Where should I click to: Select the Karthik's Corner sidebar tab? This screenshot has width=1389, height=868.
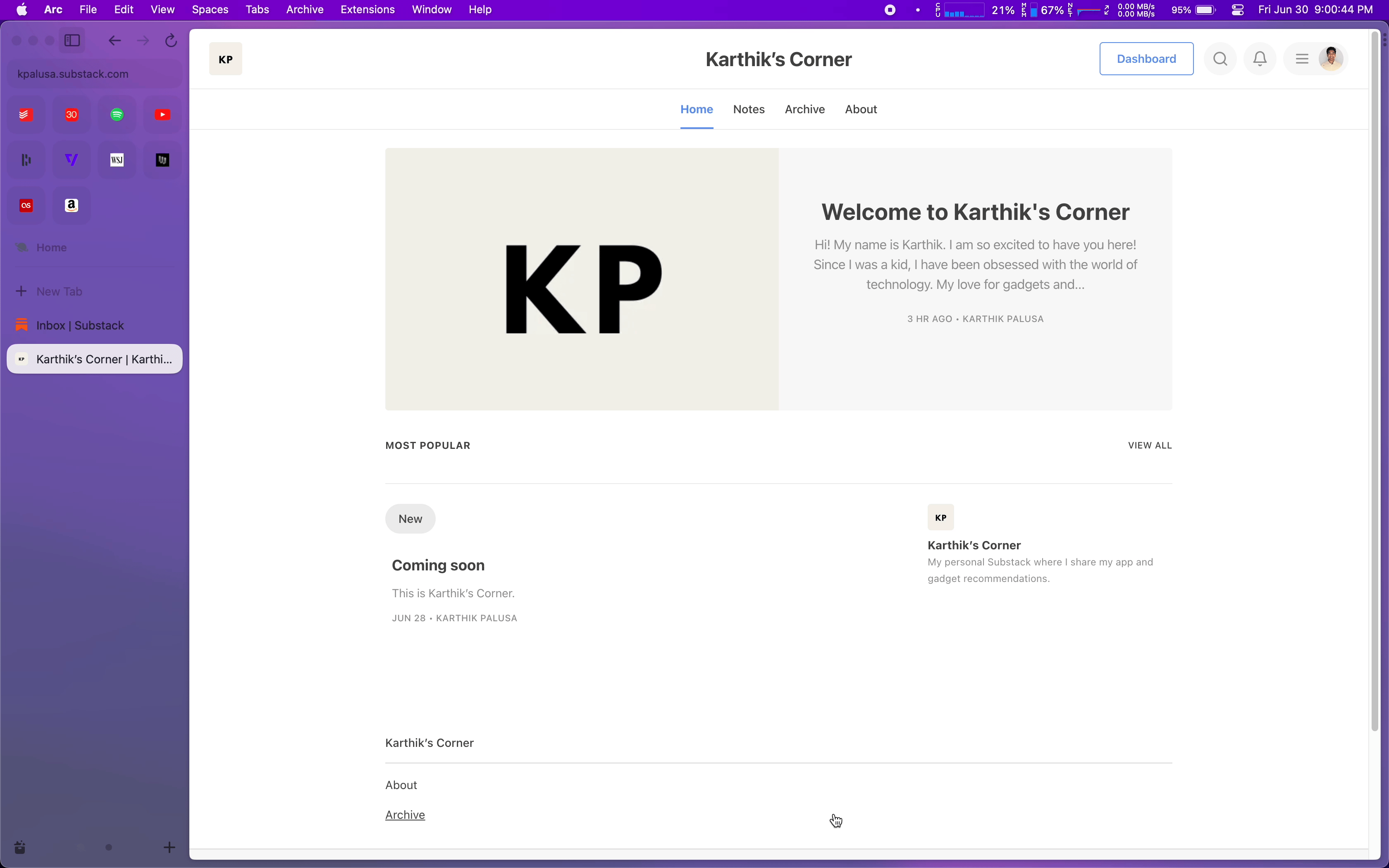(95, 359)
